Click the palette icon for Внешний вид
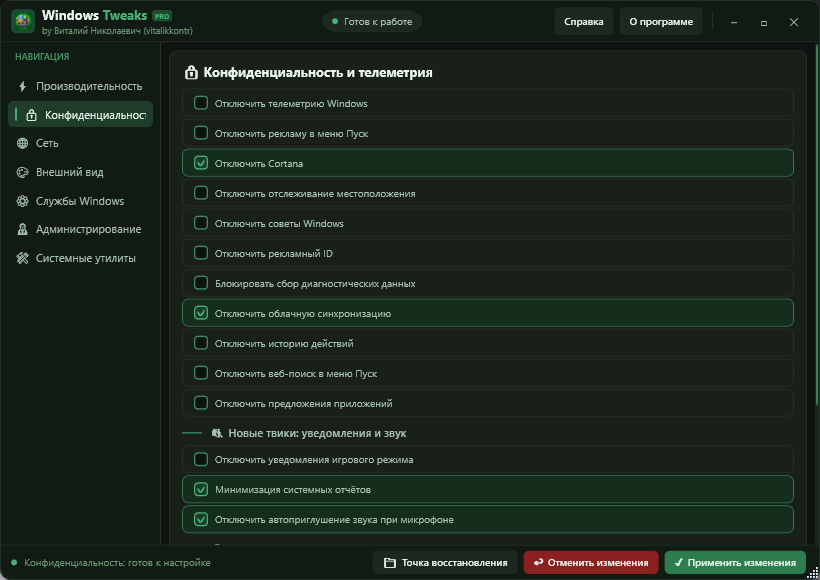 (x=22, y=172)
